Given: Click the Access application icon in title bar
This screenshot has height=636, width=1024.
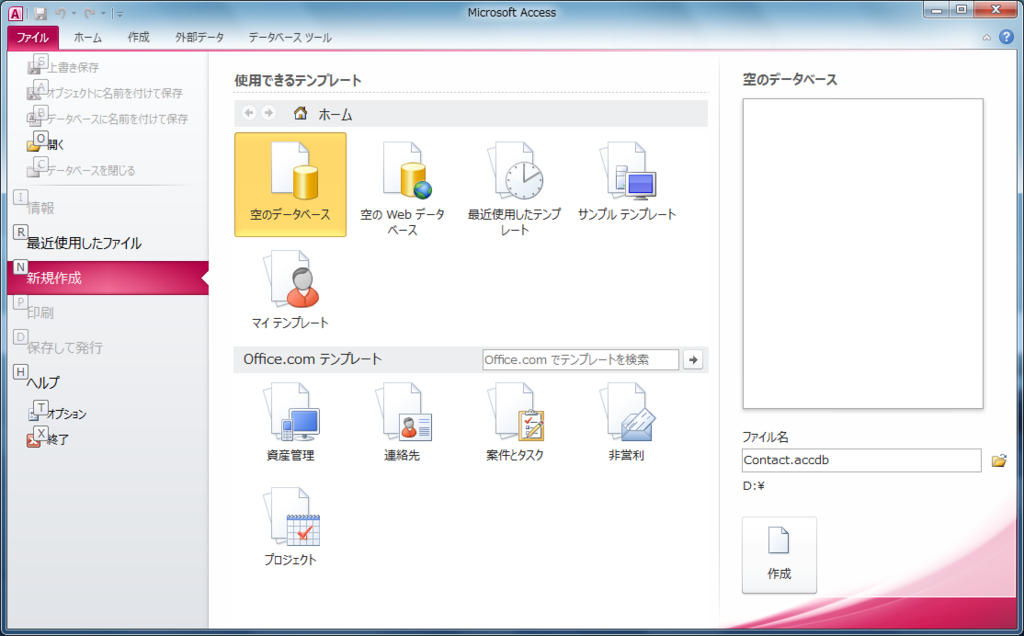Looking at the screenshot, I should (x=15, y=13).
